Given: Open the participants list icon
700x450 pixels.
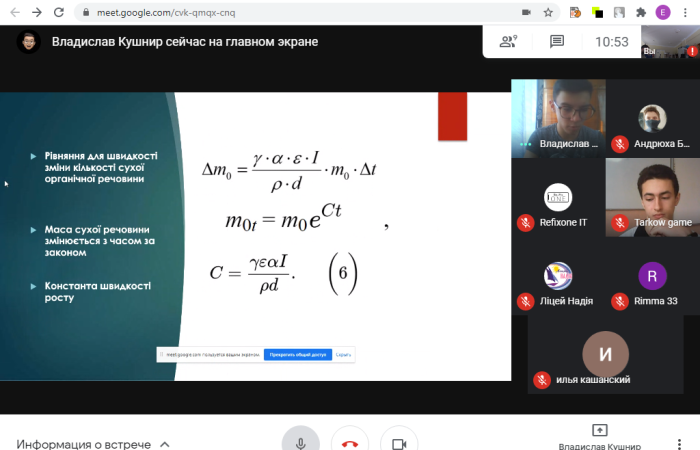Looking at the screenshot, I should pos(509,42).
